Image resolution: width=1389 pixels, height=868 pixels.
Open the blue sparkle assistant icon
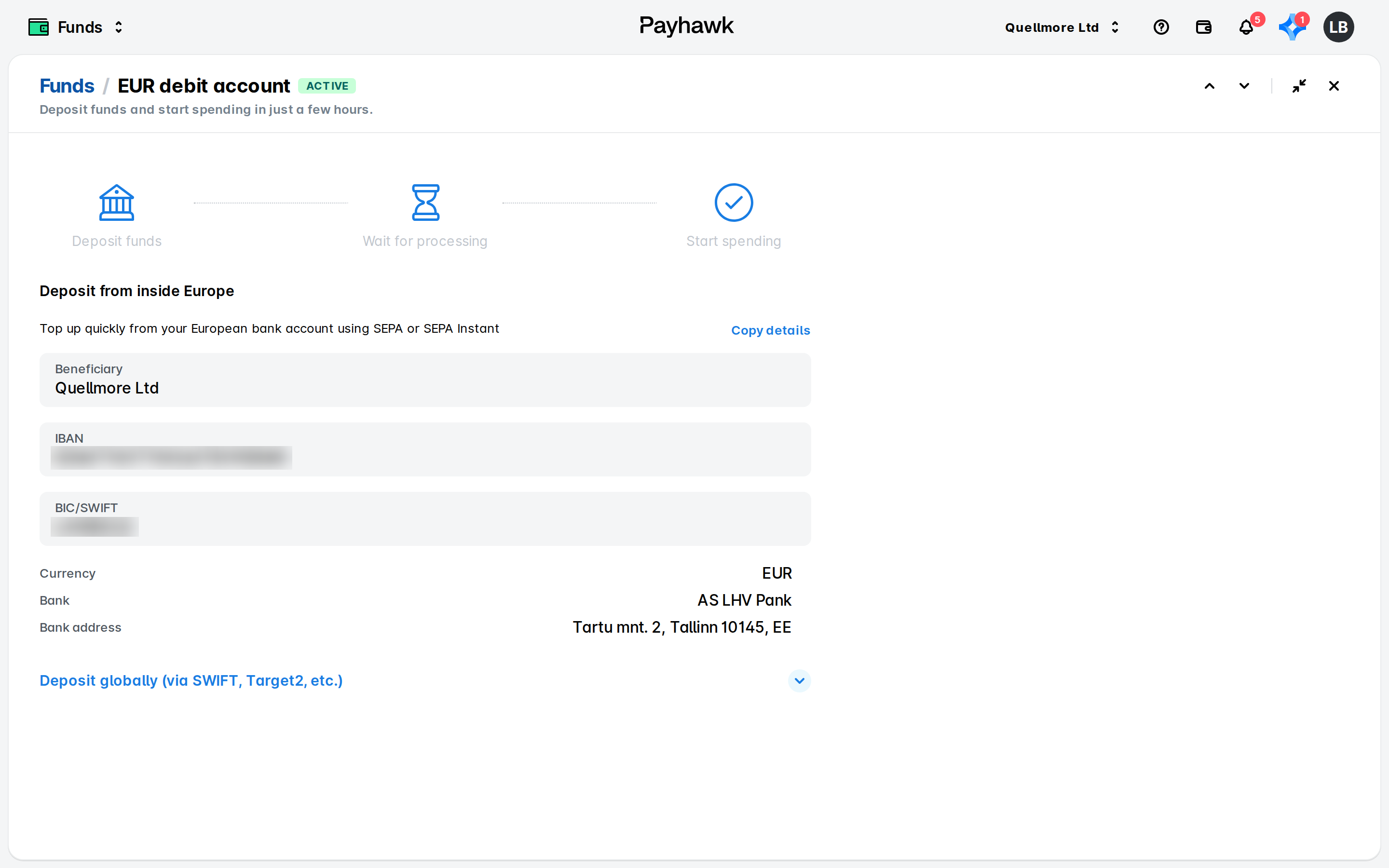coord(1292,27)
